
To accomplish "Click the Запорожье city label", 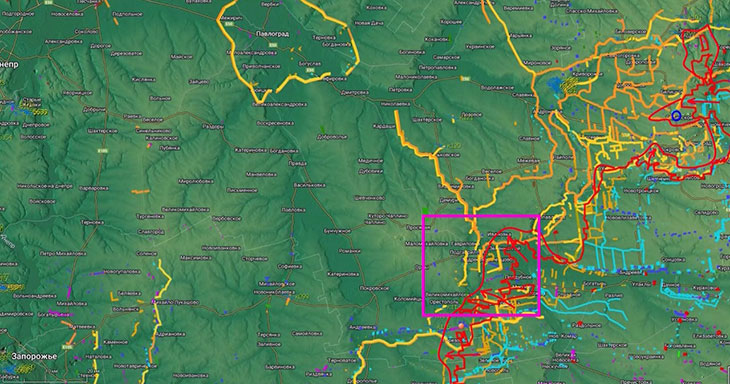I will pos(34,356).
